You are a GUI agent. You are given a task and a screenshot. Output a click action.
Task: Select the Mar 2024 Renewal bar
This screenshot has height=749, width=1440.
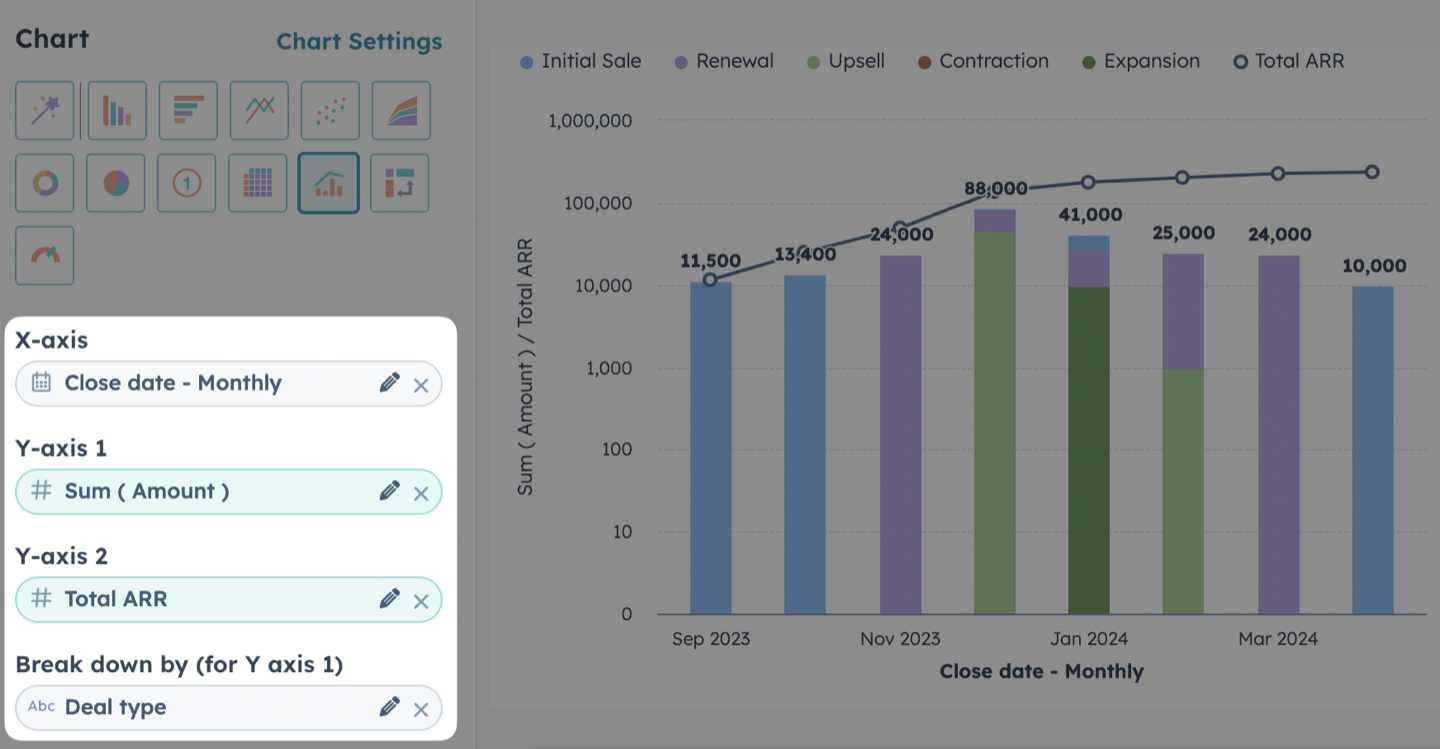[1279, 435]
